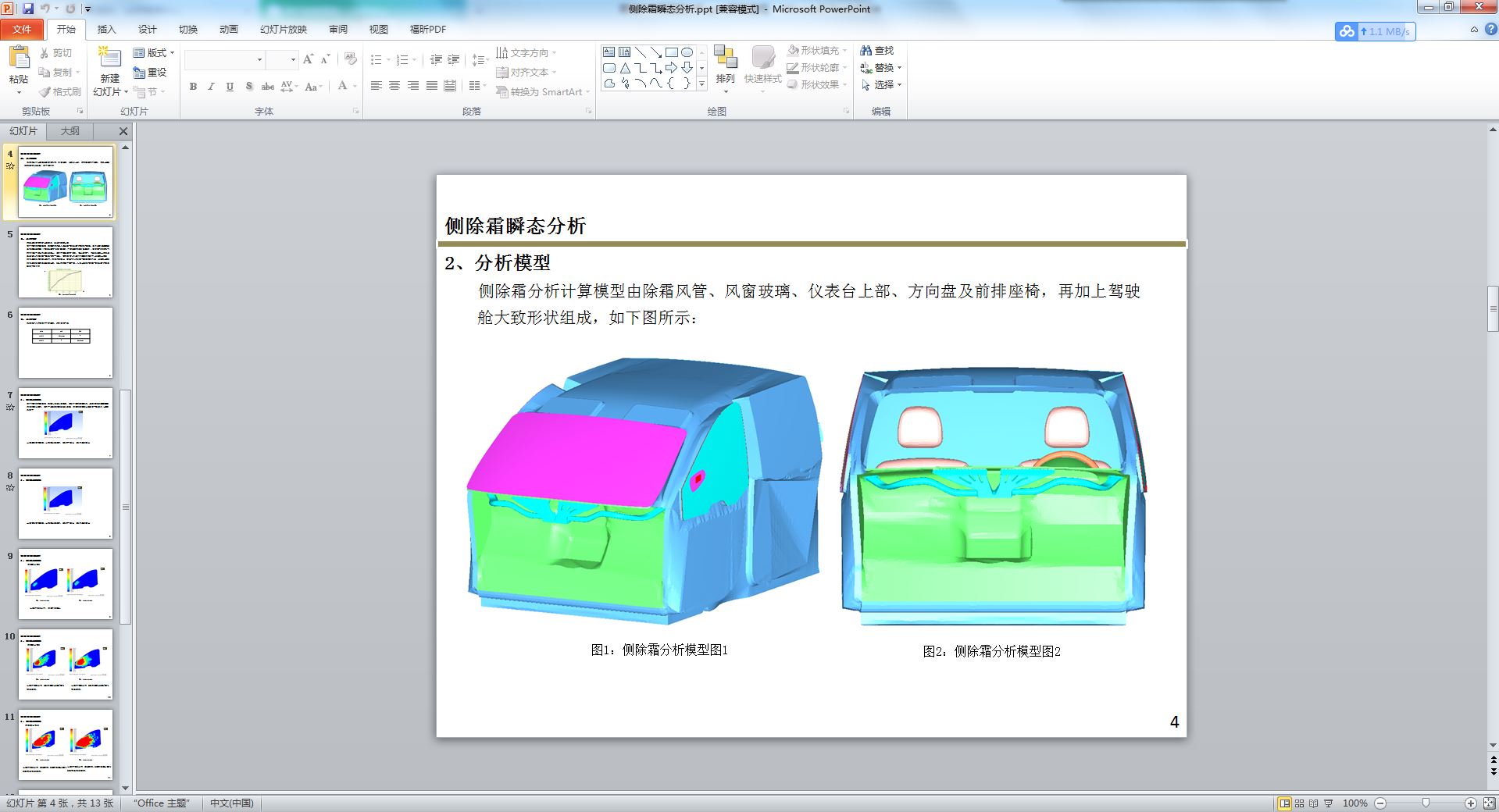Switch to the Slide Show (幻灯片放映) tab

[283, 30]
